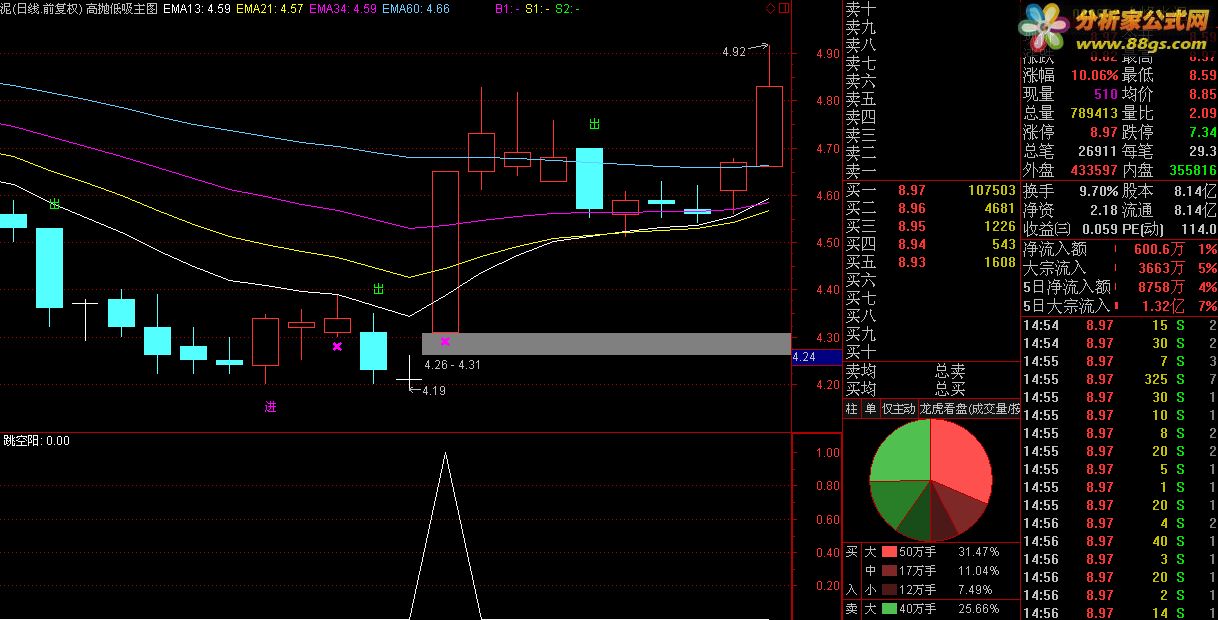The width and height of the screenshot is (1218, 620).
Task: Select the 买五 row at price 8.93
Action: (931, 262)
